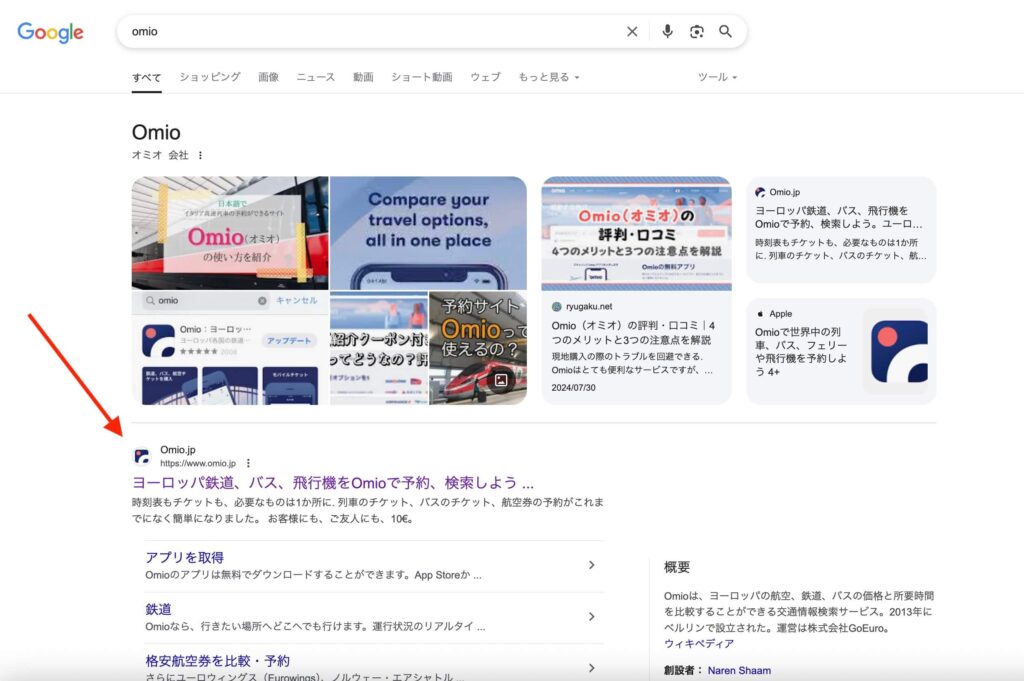The image size is (1024, 681).
Task: Expand アプリを取得 sitelink chevron
Action: (591, 565)
